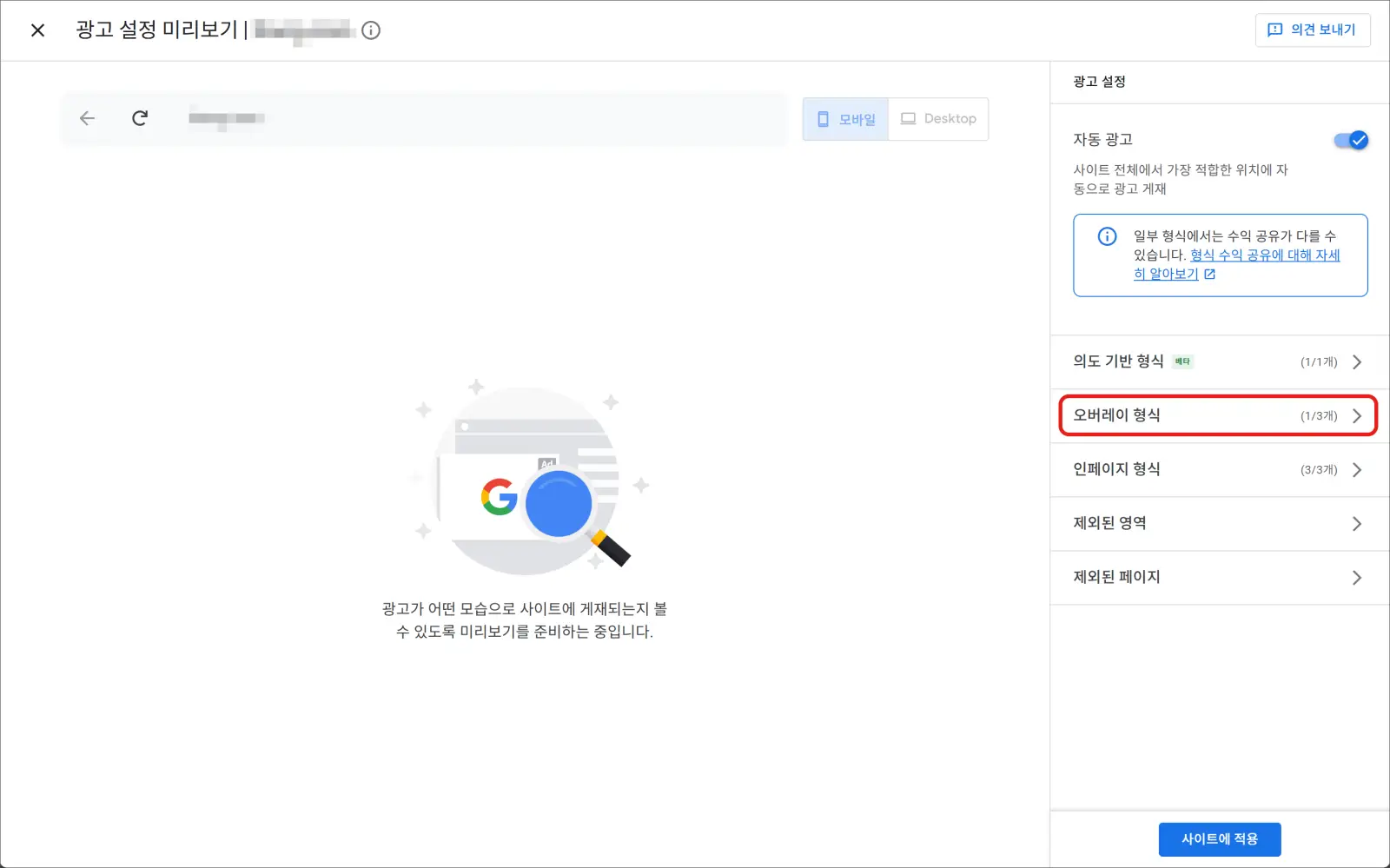This screenshot has height=868, width=1390.
Task: Switch preview to Desktop view
Action: click(x=938, y=119)
